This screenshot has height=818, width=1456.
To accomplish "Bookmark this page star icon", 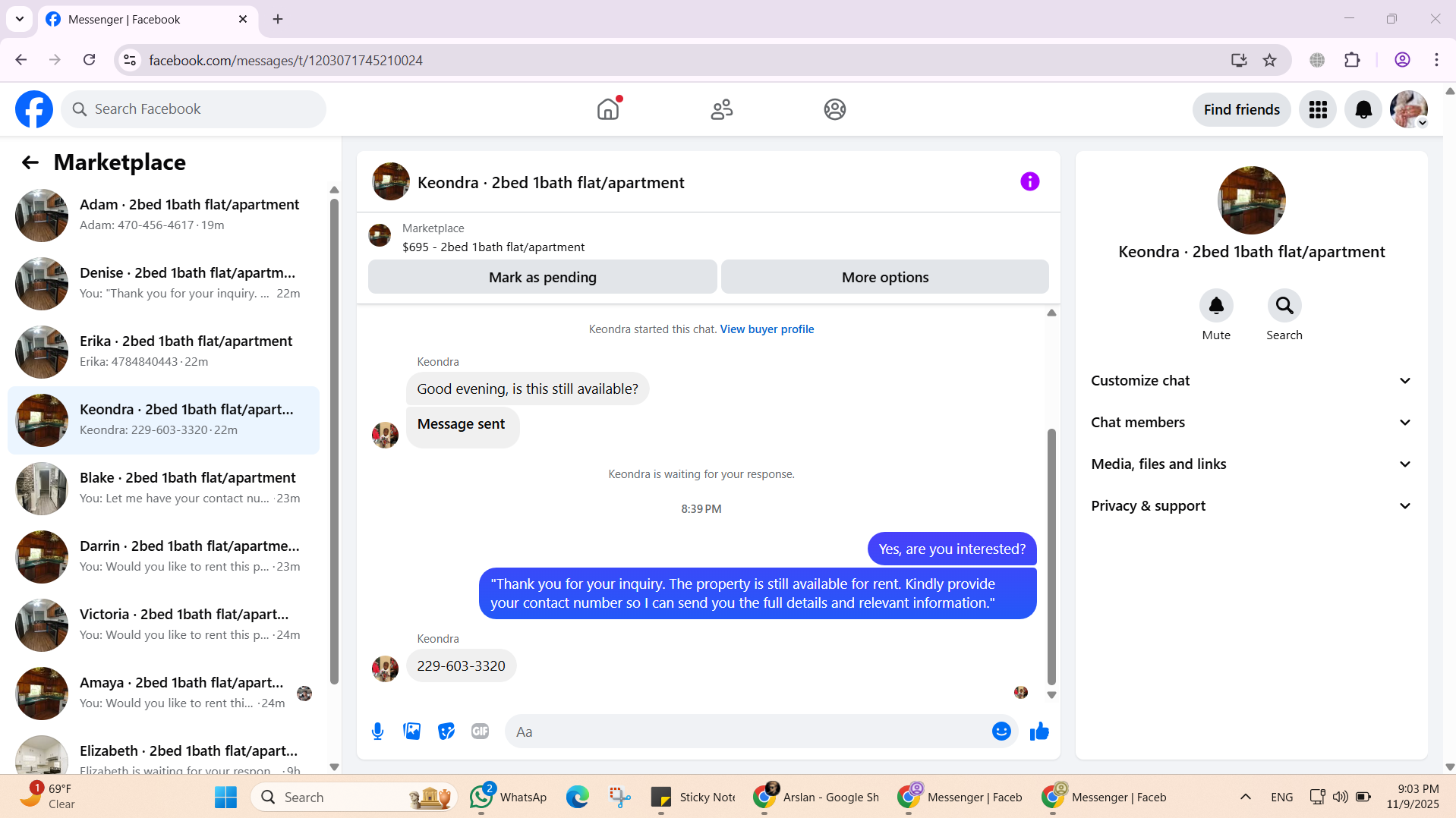I will pyautogui.click(x=1269, y=60).
